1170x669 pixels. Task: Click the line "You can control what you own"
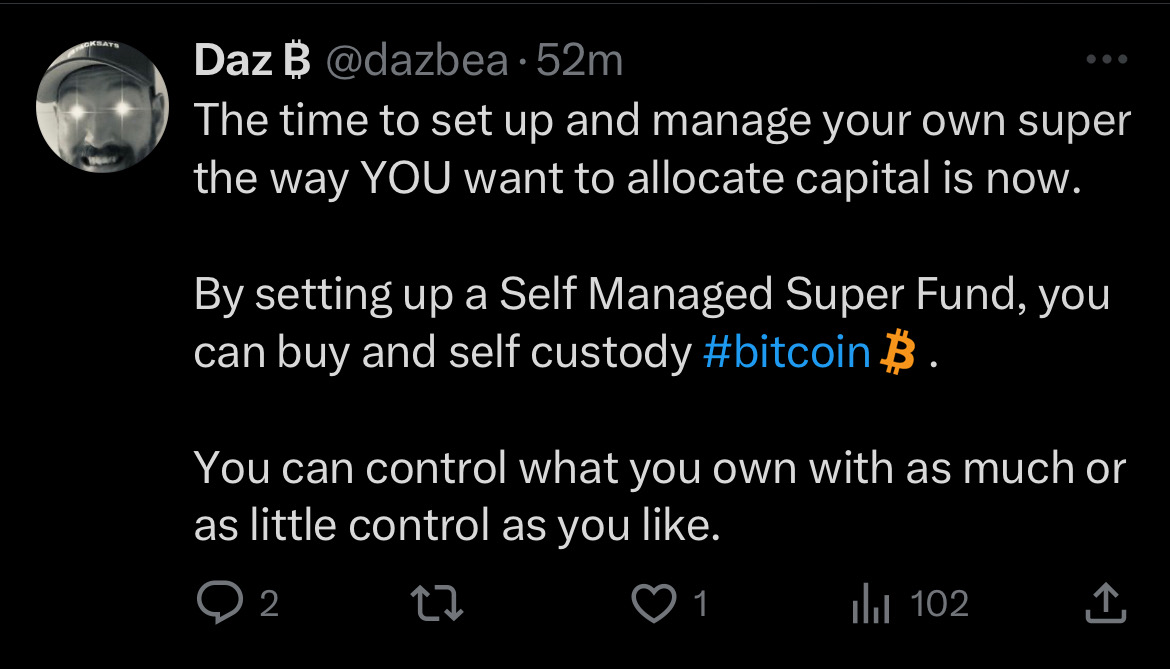tap(660, 468)
